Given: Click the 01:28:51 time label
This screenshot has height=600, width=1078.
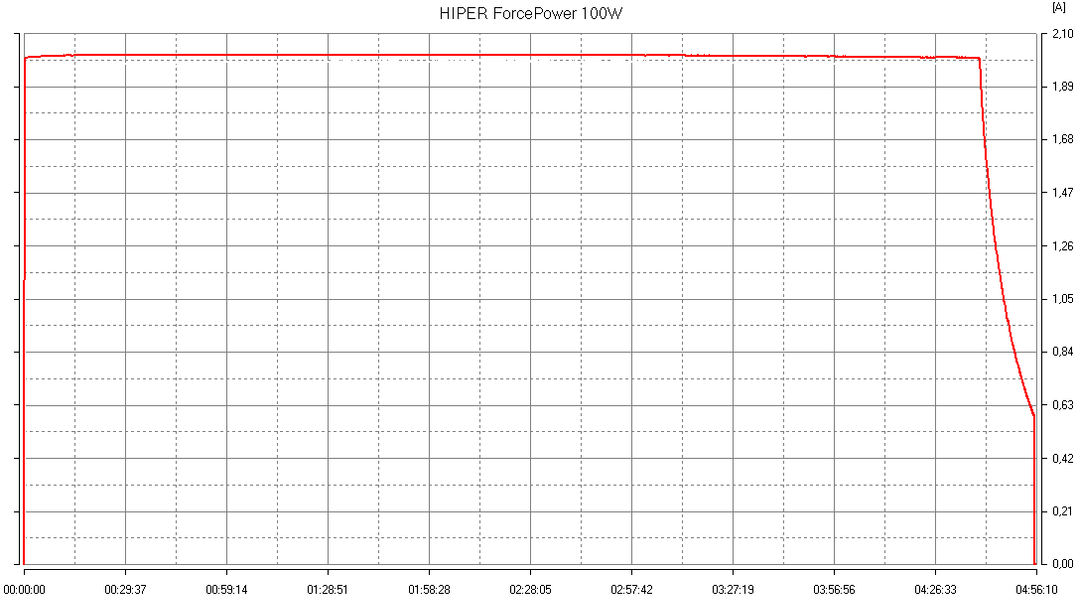Looking at the screenshot, I should coord(327,590).
